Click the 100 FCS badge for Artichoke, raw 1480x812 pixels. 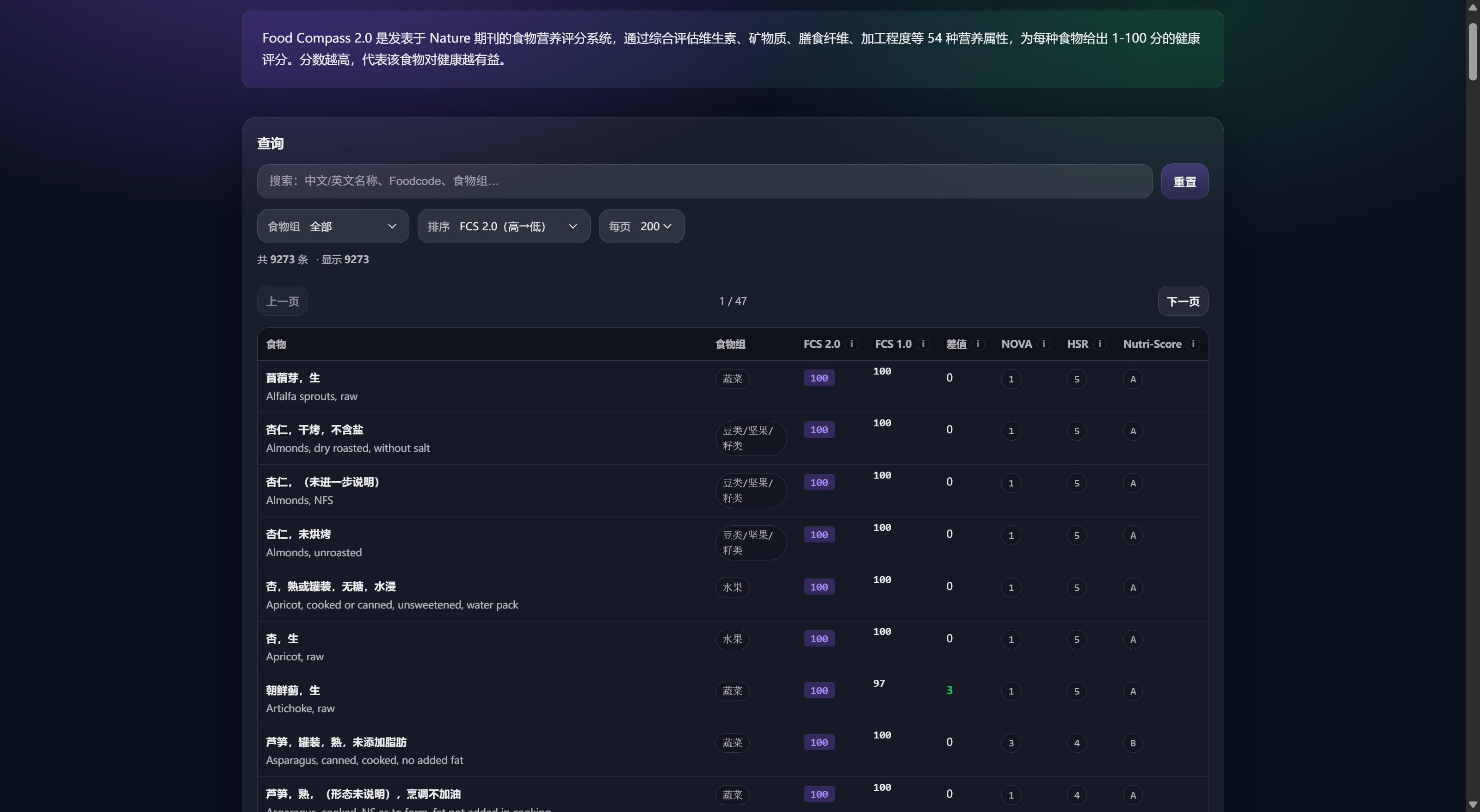(819, 691)
